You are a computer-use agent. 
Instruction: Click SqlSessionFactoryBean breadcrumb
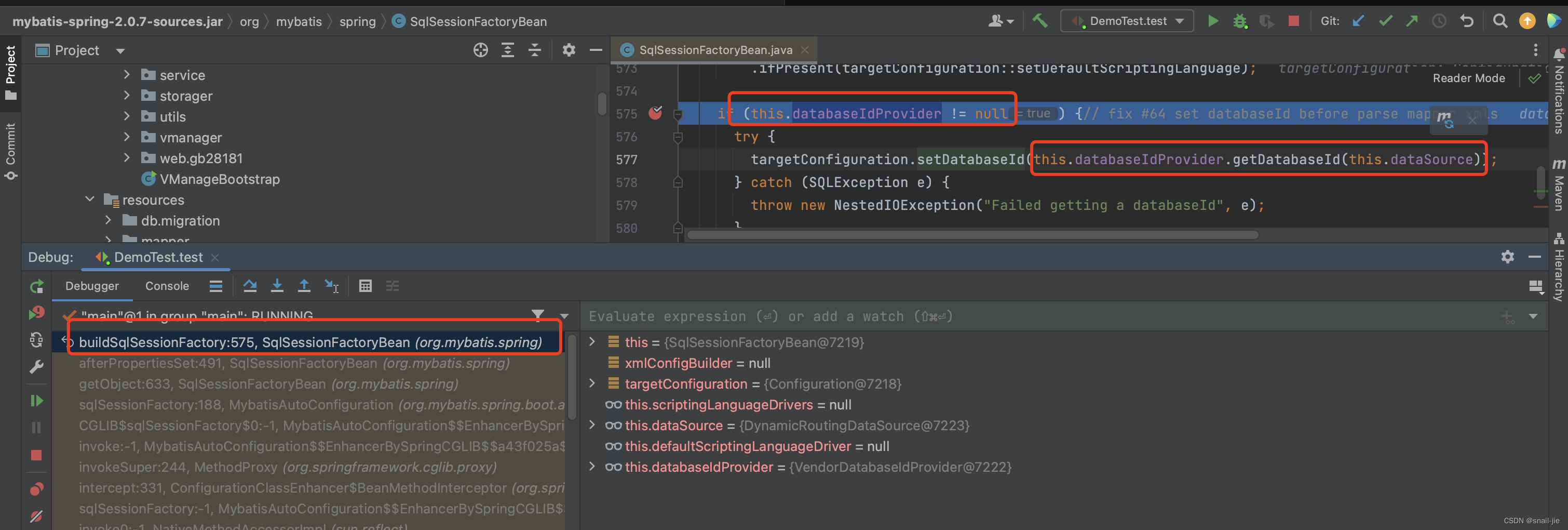point(469,21)
